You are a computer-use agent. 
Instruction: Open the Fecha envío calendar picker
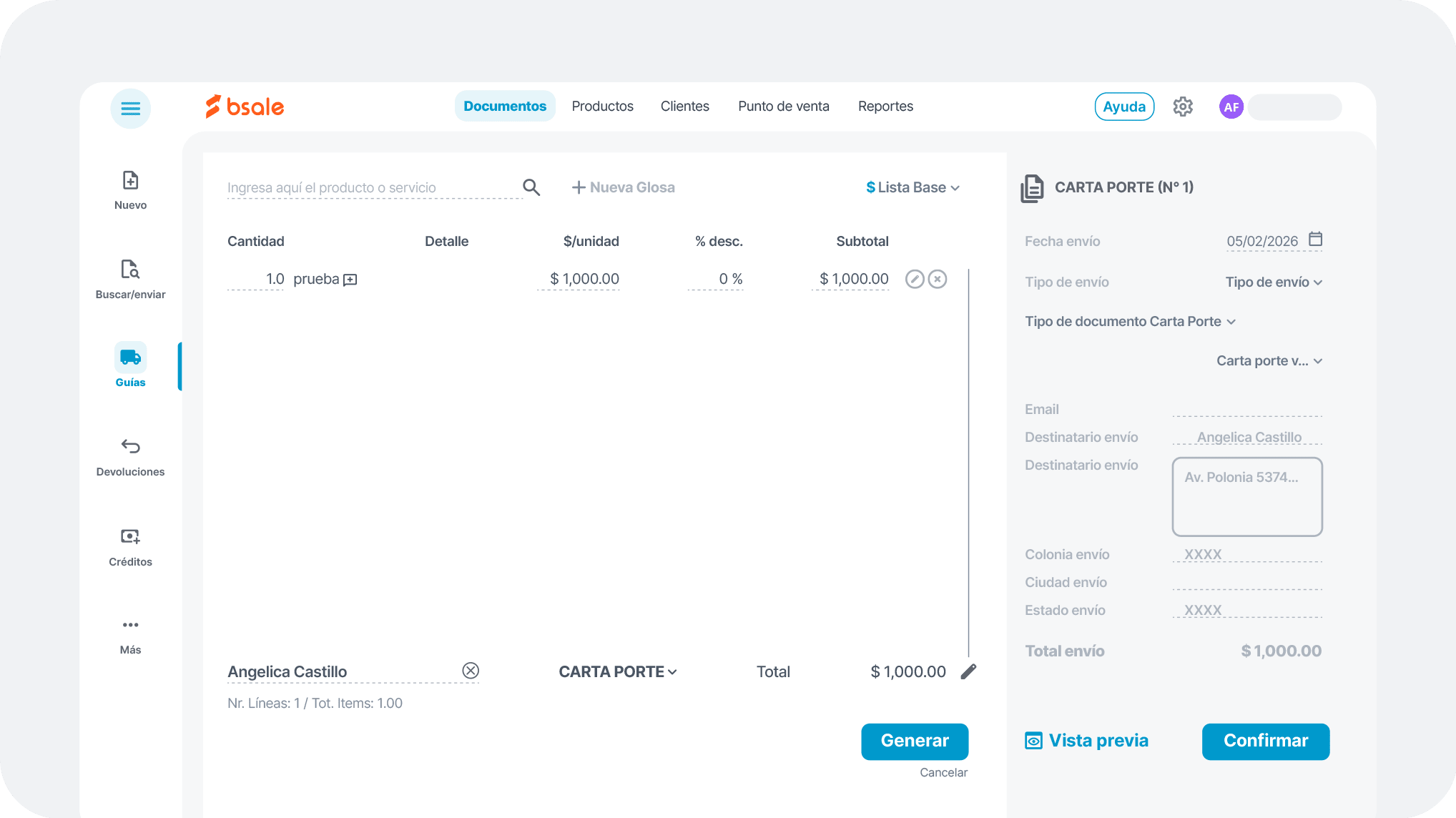[x=1315, y=240]
